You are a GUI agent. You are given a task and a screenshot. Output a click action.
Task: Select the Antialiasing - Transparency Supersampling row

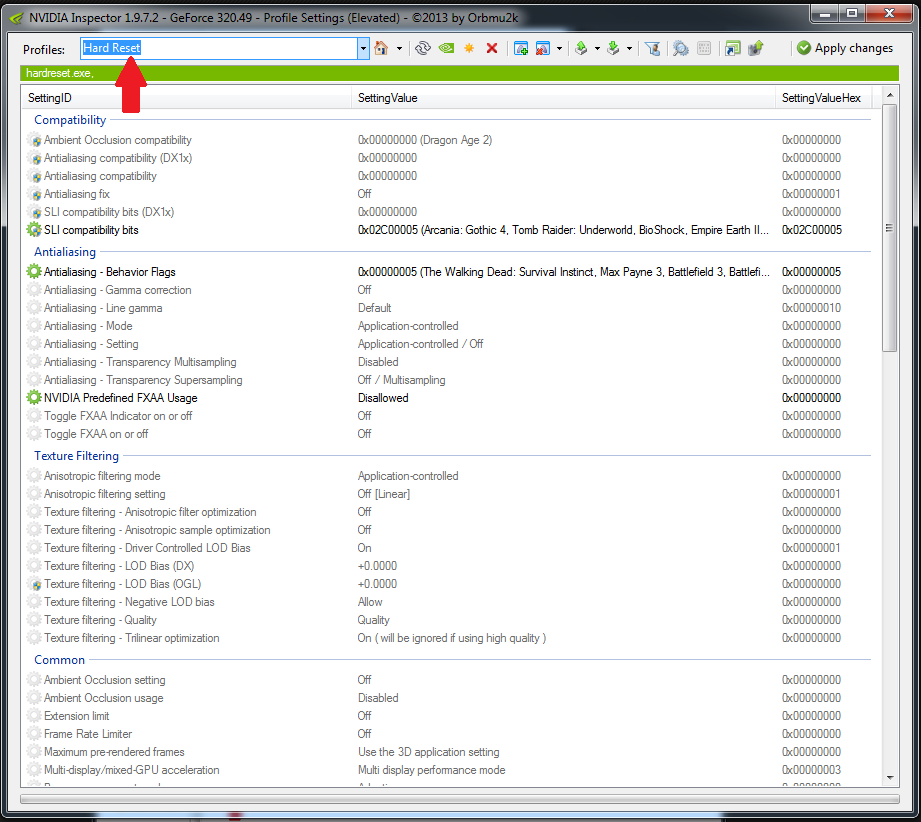(x=451, y=380)
